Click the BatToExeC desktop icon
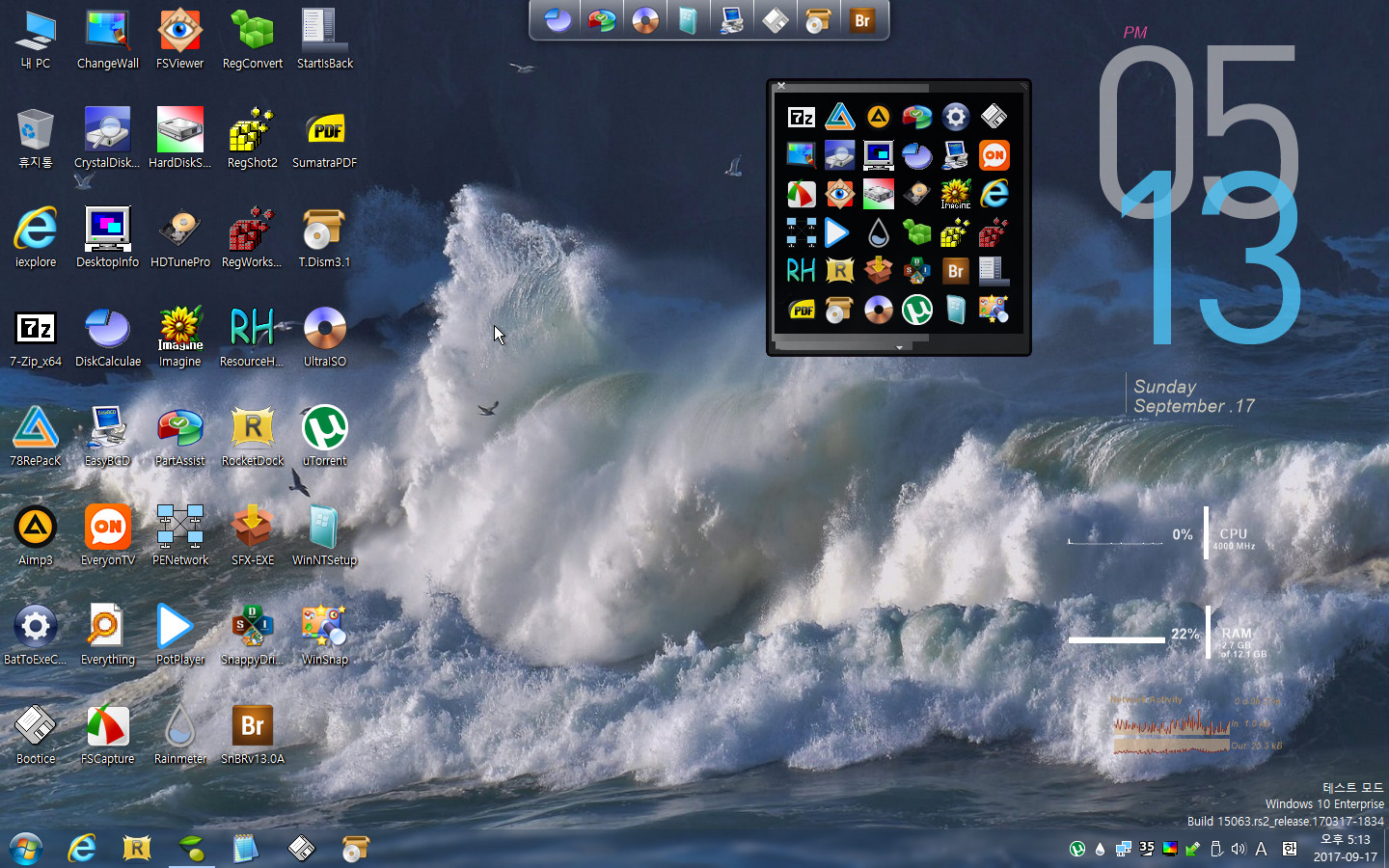 pyautogui.click(x=36, y=636)
